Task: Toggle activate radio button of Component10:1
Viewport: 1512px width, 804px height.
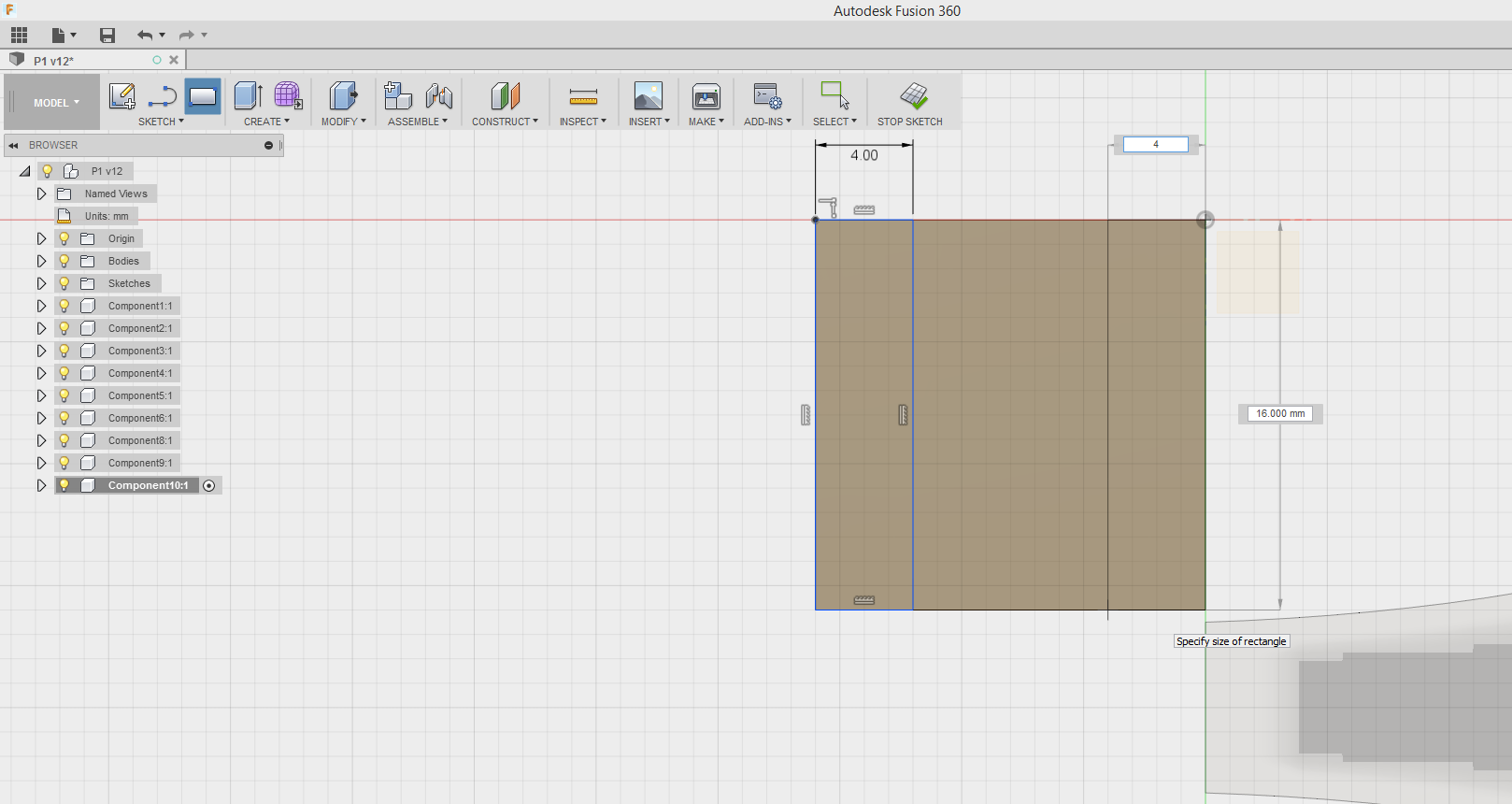Action: (x=209, y=485)
